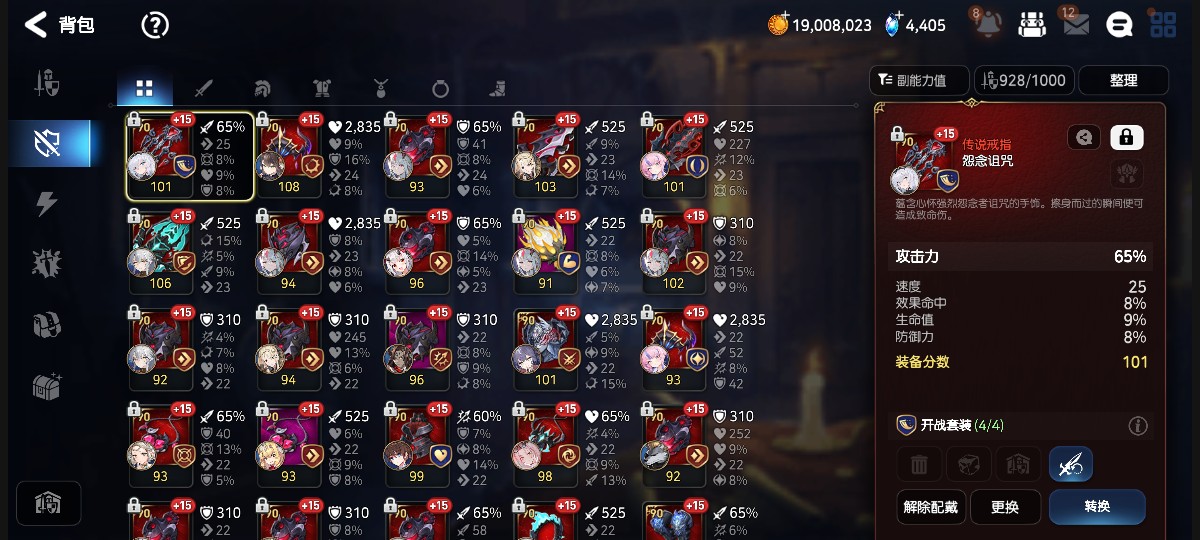Click the 整理 button
The width and height of the screenshot is (1200, 540).
pos(1123,80)
